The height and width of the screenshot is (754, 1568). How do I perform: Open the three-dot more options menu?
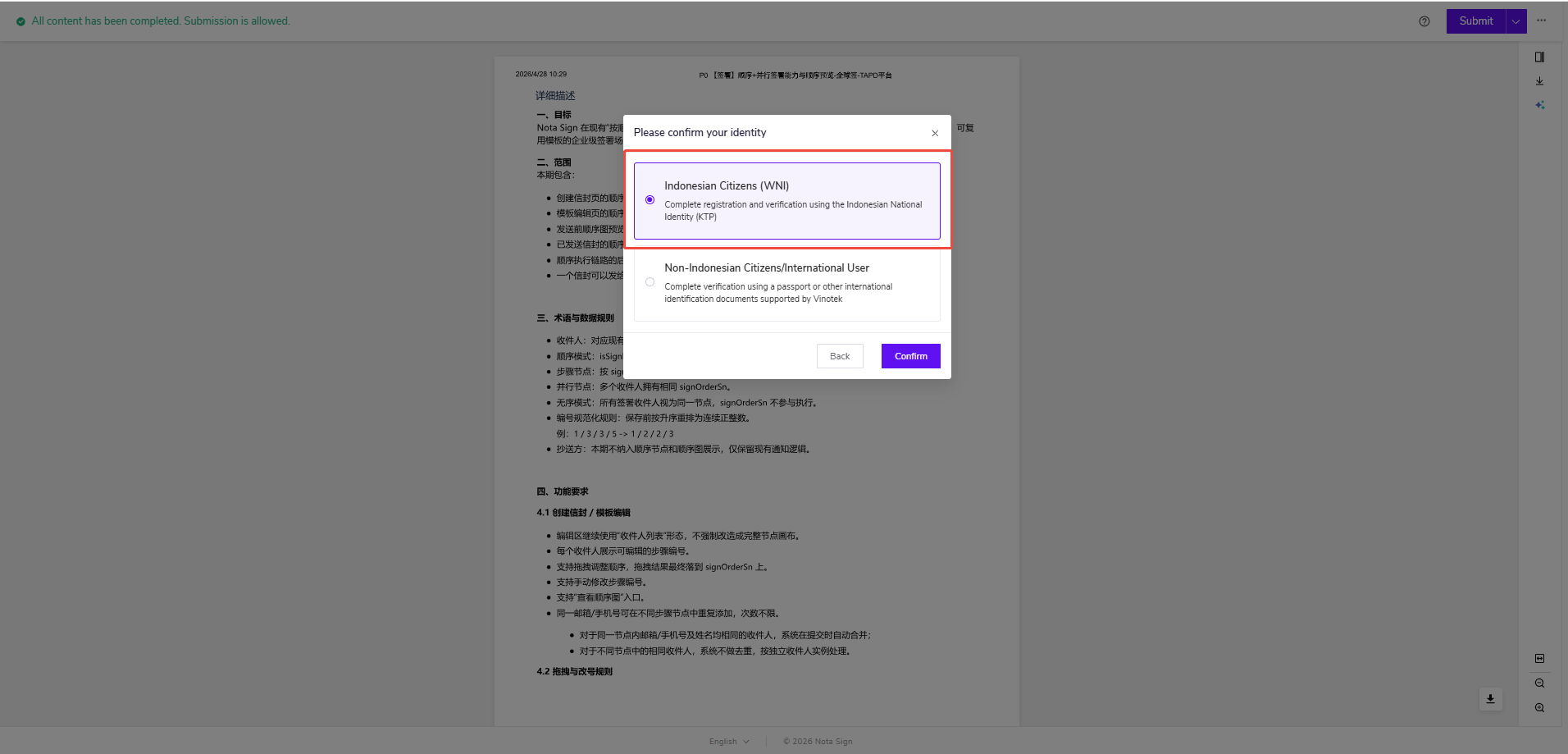1542,21
